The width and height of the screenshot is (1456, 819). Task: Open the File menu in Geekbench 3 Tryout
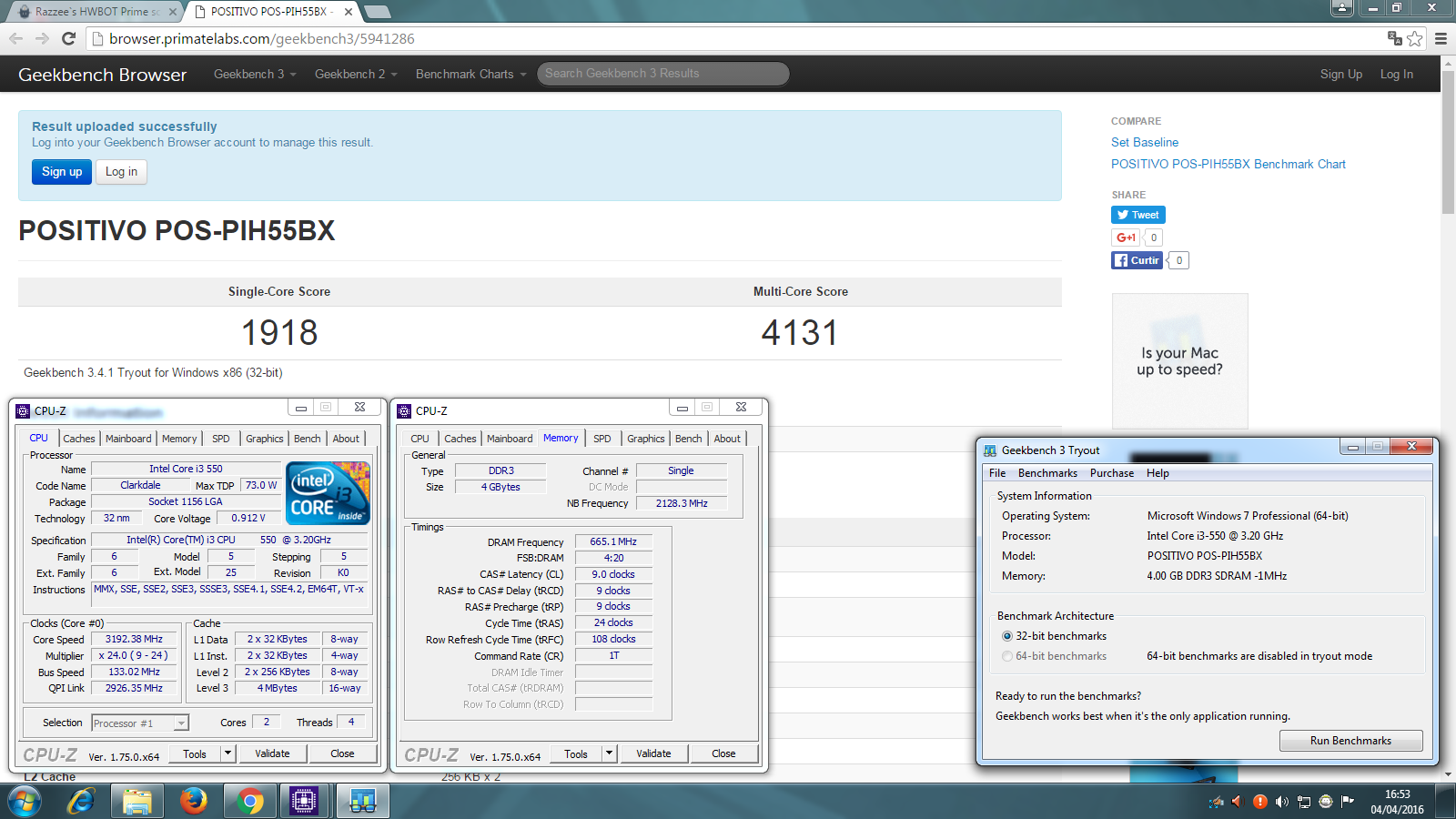pyautogui.click(x=997, y=473)
